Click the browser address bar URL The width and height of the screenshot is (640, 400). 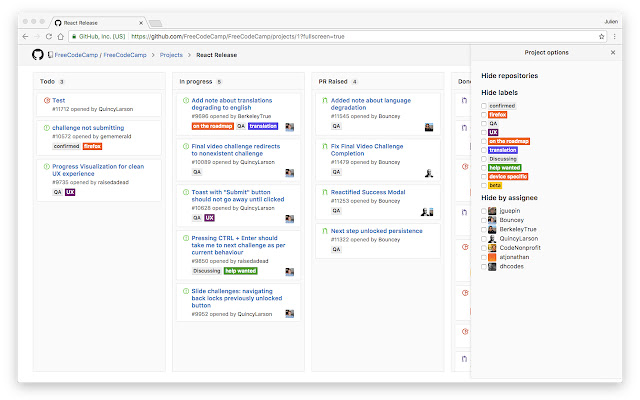click(x=238, y=36)
